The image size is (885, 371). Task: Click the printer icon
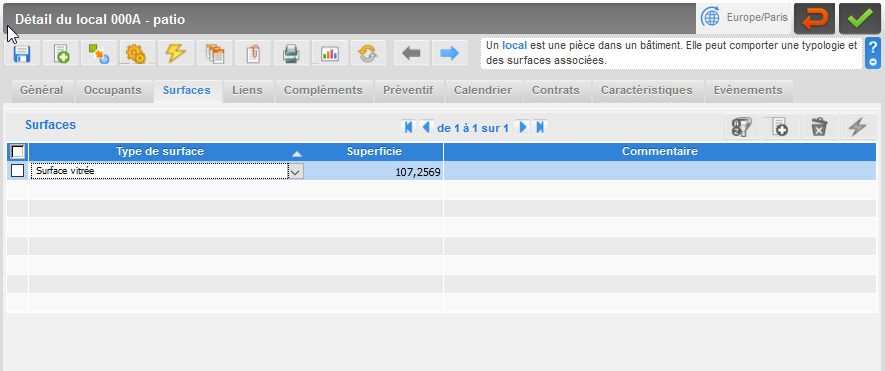point(291,53)
